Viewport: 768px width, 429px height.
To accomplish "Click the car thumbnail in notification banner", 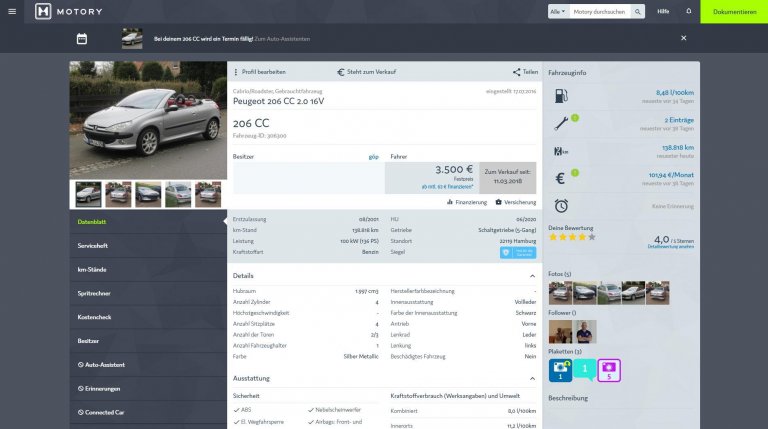I will pos(132,39).
